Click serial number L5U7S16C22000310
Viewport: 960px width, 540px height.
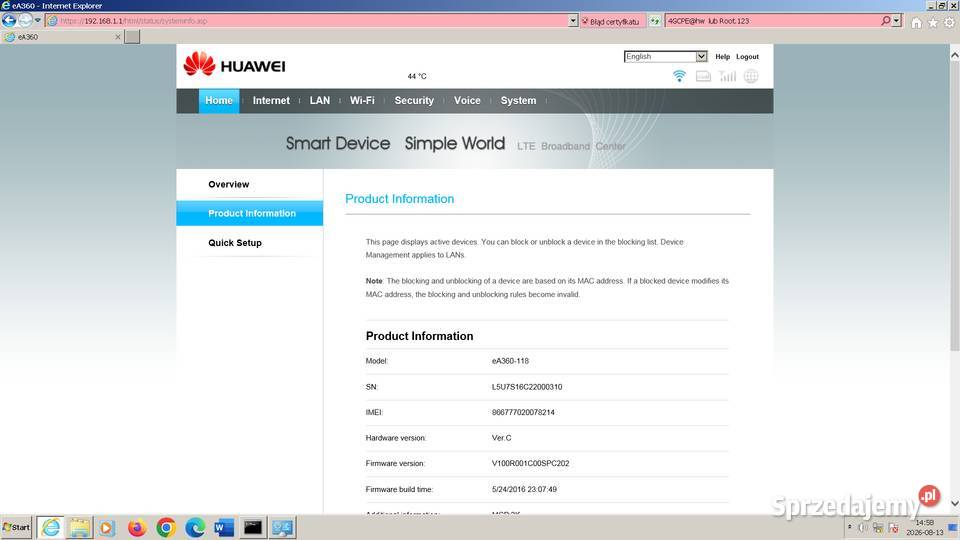click(527, 387)
